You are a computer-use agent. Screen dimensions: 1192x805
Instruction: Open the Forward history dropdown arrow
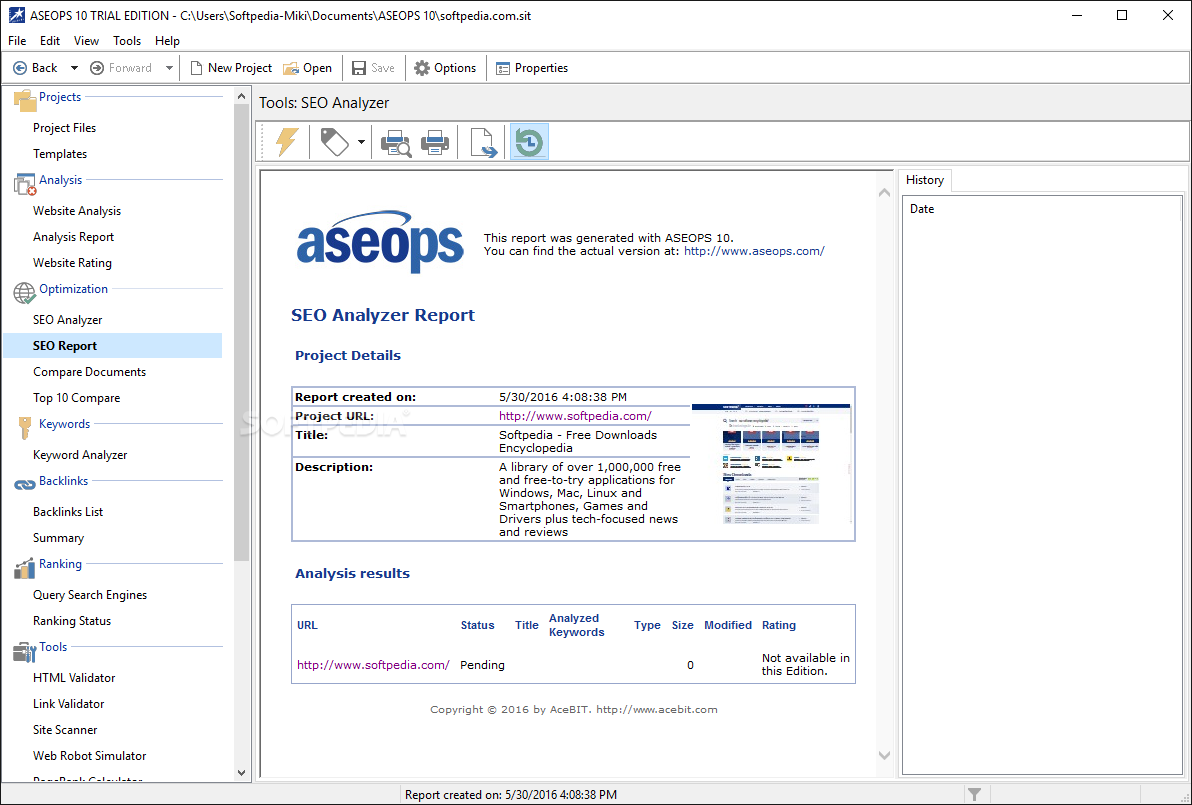coord(169,68)
